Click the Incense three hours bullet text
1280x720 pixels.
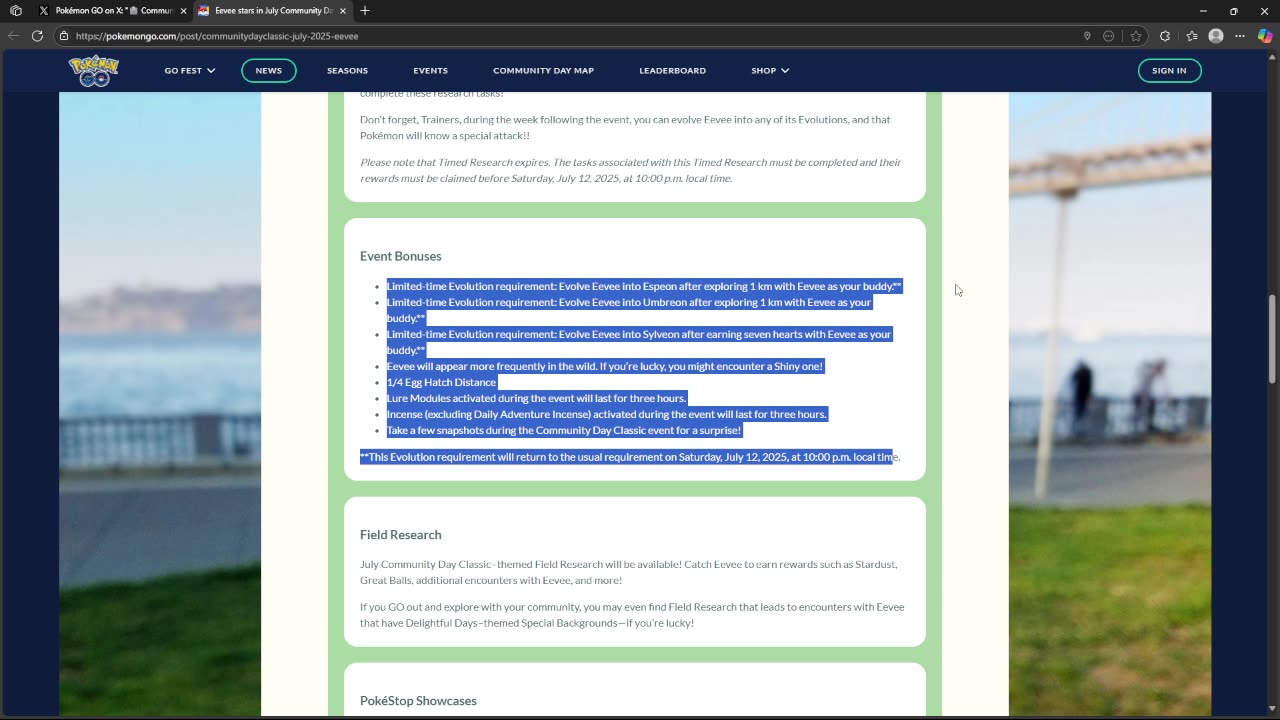click(x=607, y=414)
